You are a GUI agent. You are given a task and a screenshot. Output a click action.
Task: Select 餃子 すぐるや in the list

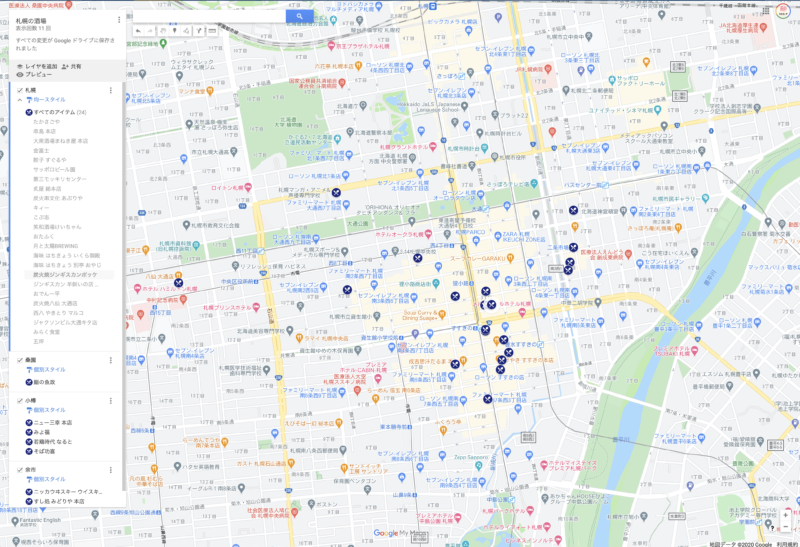(x=49, y=160)
